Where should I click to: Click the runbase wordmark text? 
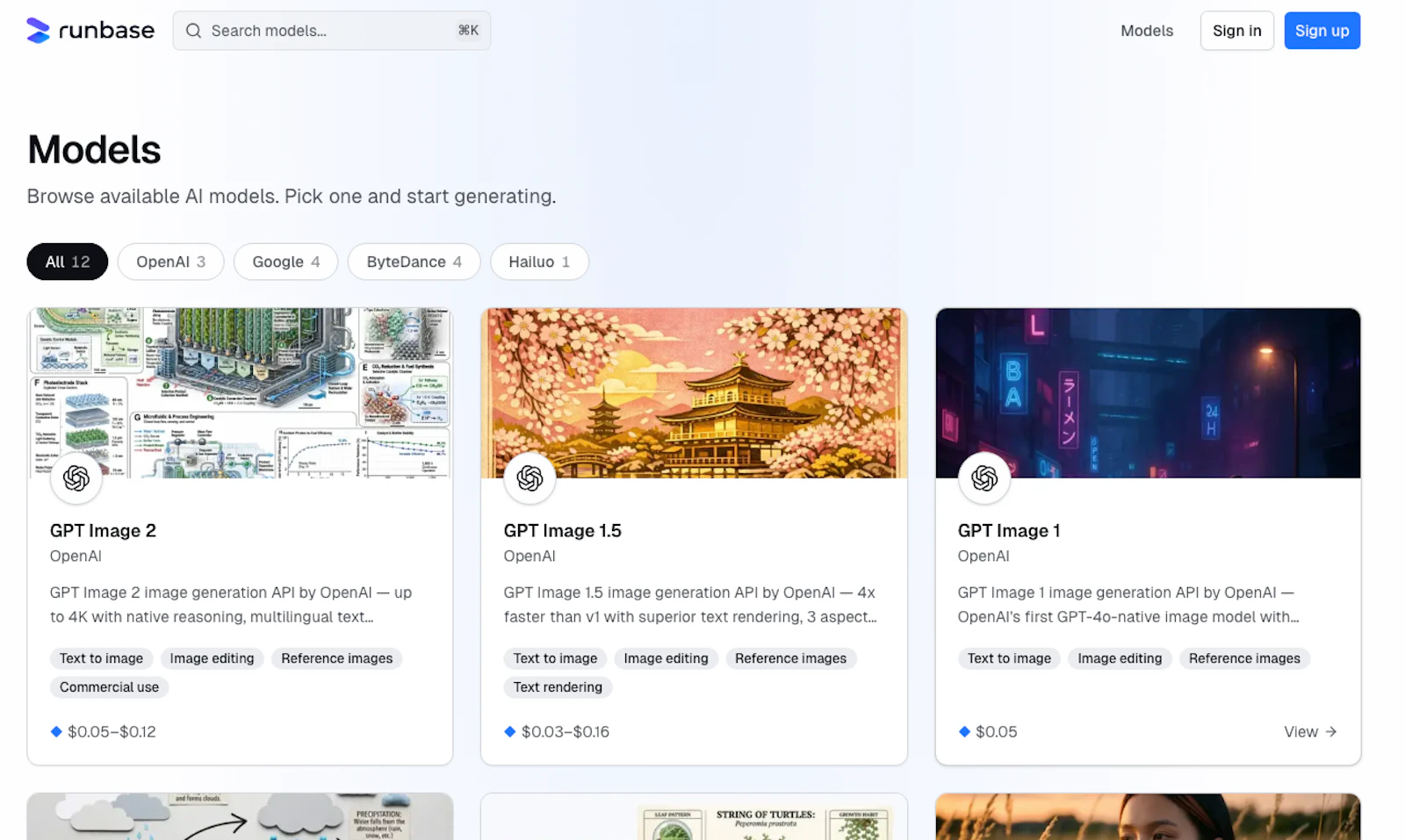pyautogui.click(x=106, y=31)
